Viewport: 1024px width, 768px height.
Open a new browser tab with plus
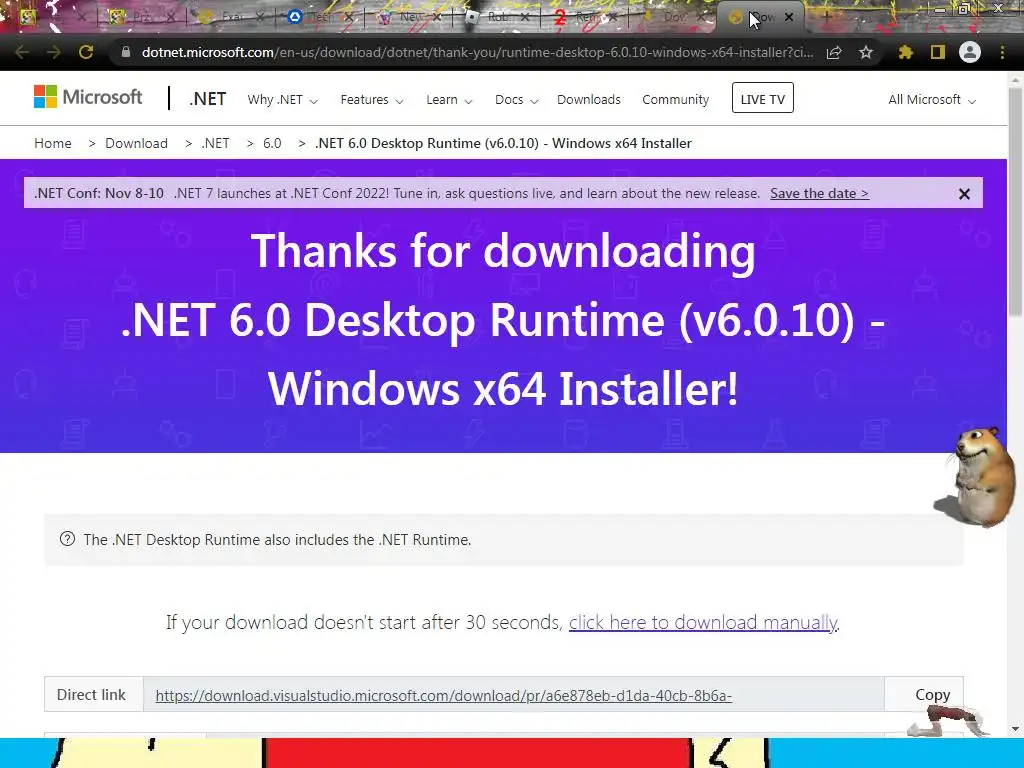[825, 17]
